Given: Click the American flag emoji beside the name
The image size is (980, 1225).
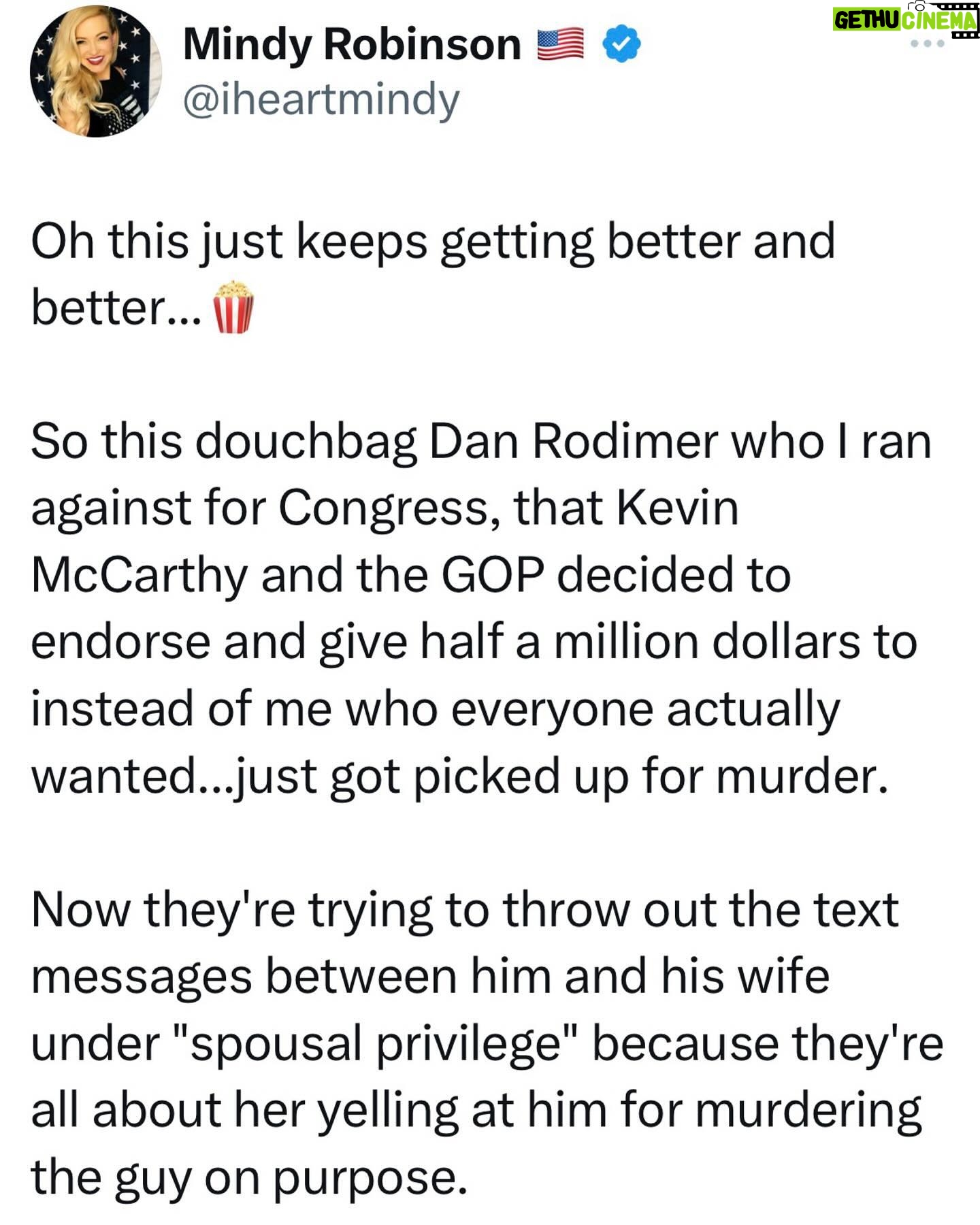Looking at the screenshot, I should (560, 44).
